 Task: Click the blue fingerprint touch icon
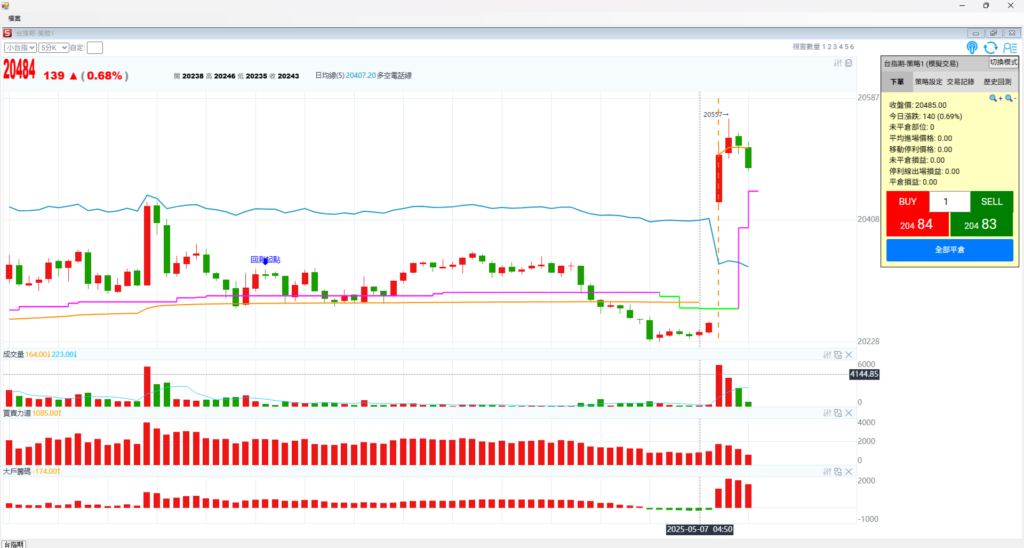[x=972, y=47]
